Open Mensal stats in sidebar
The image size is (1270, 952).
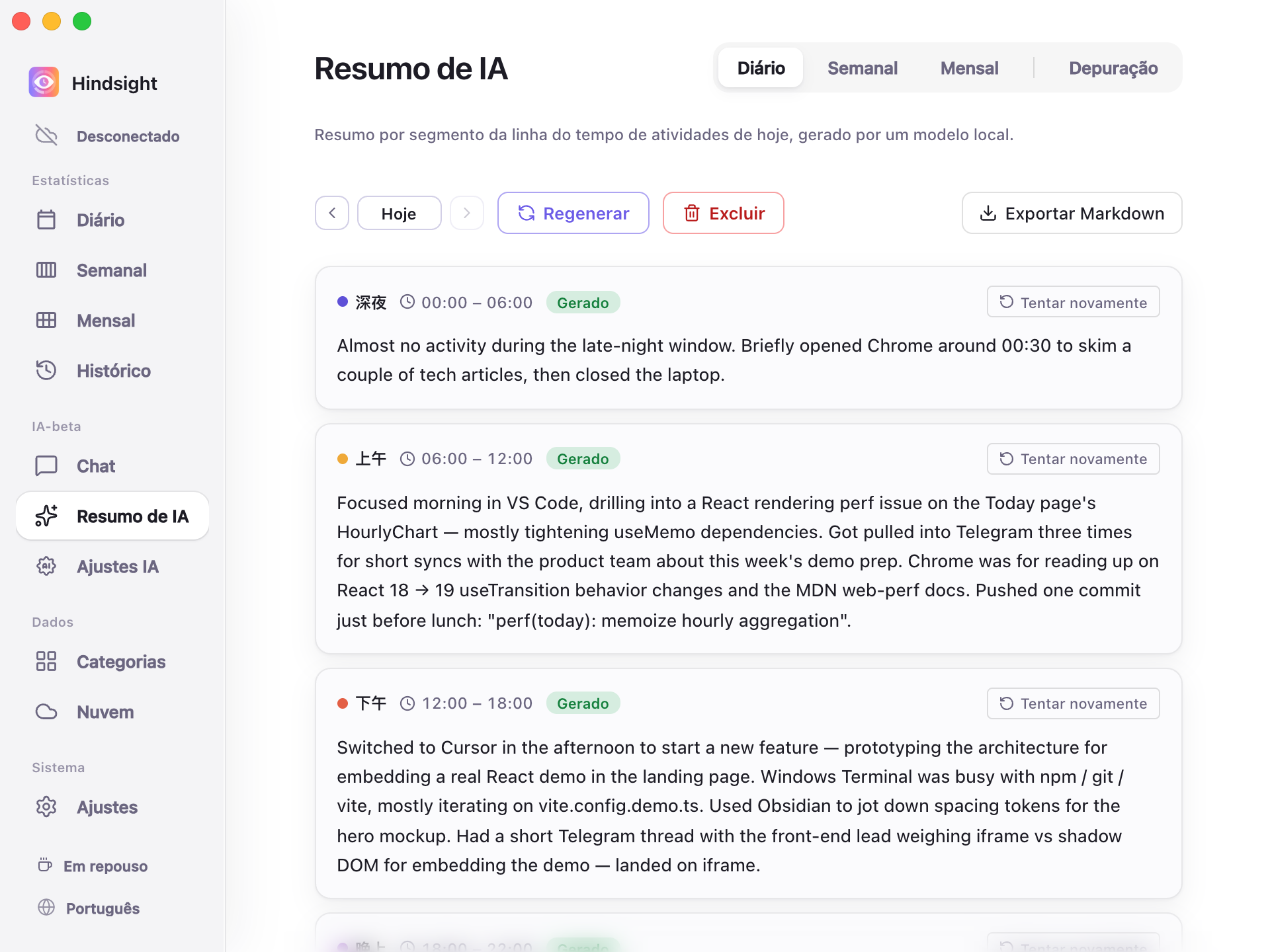click(112, 321)
